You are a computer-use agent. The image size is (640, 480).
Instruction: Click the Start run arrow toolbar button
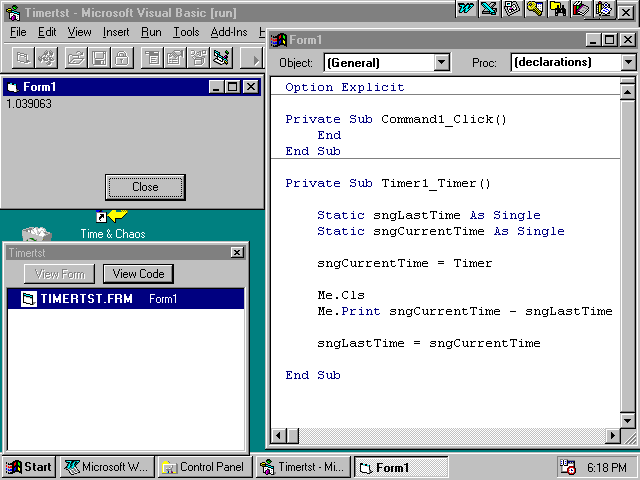pos(255,58)
